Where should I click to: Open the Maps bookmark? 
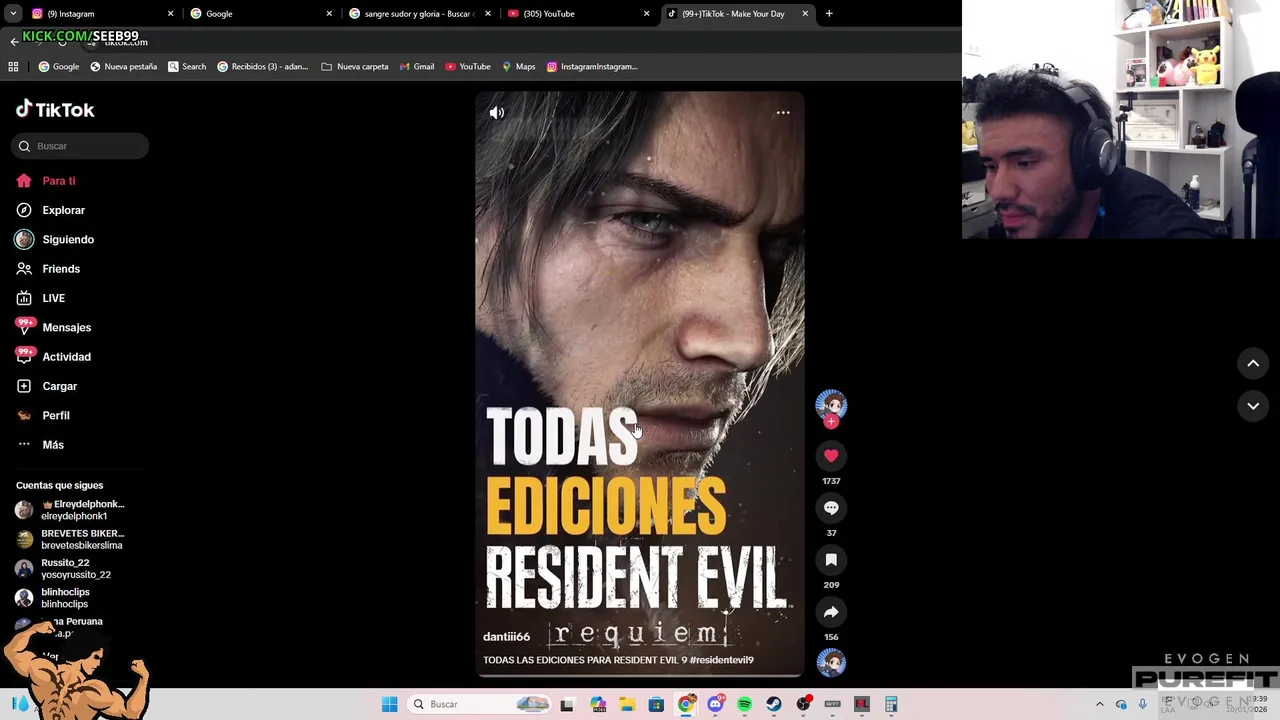coord(519,67)
